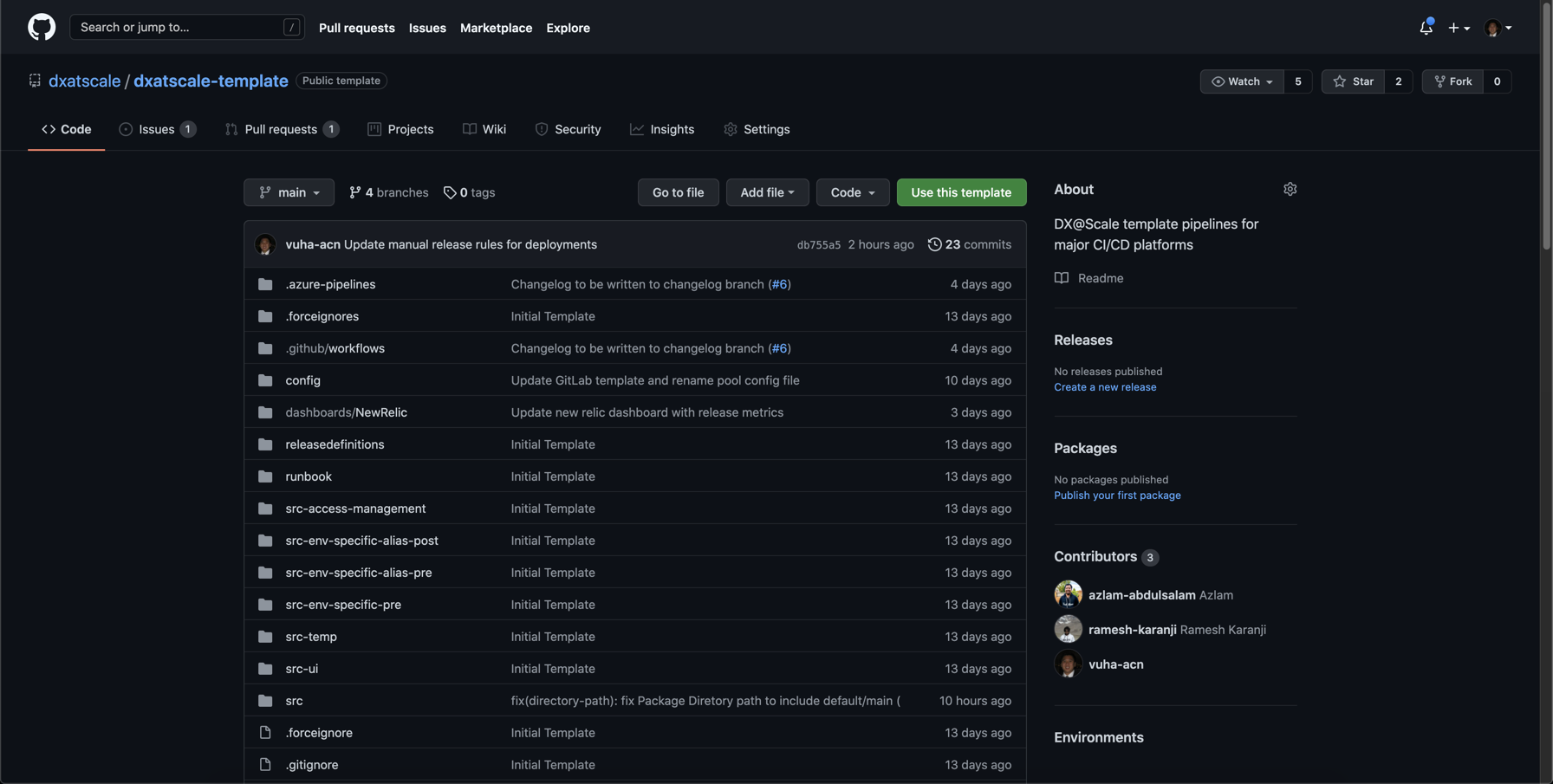
Task: Click Publish your first package link
Action: (1117, 496)
